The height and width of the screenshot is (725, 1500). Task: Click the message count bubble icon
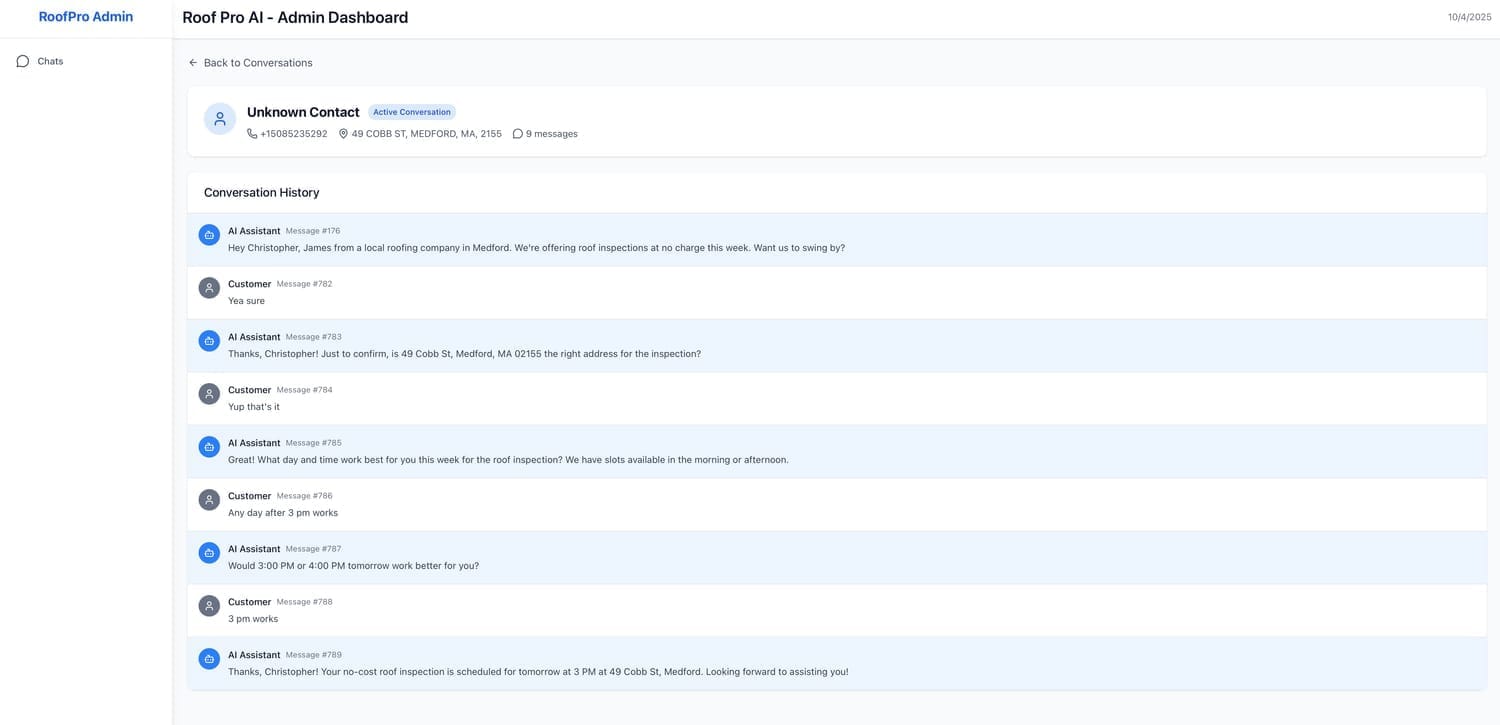pyautogui.click(x=518, y=134)
